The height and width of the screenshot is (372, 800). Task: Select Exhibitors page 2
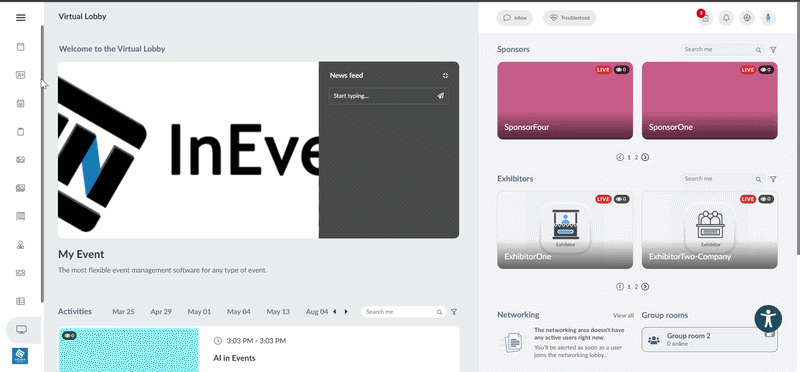636,287
